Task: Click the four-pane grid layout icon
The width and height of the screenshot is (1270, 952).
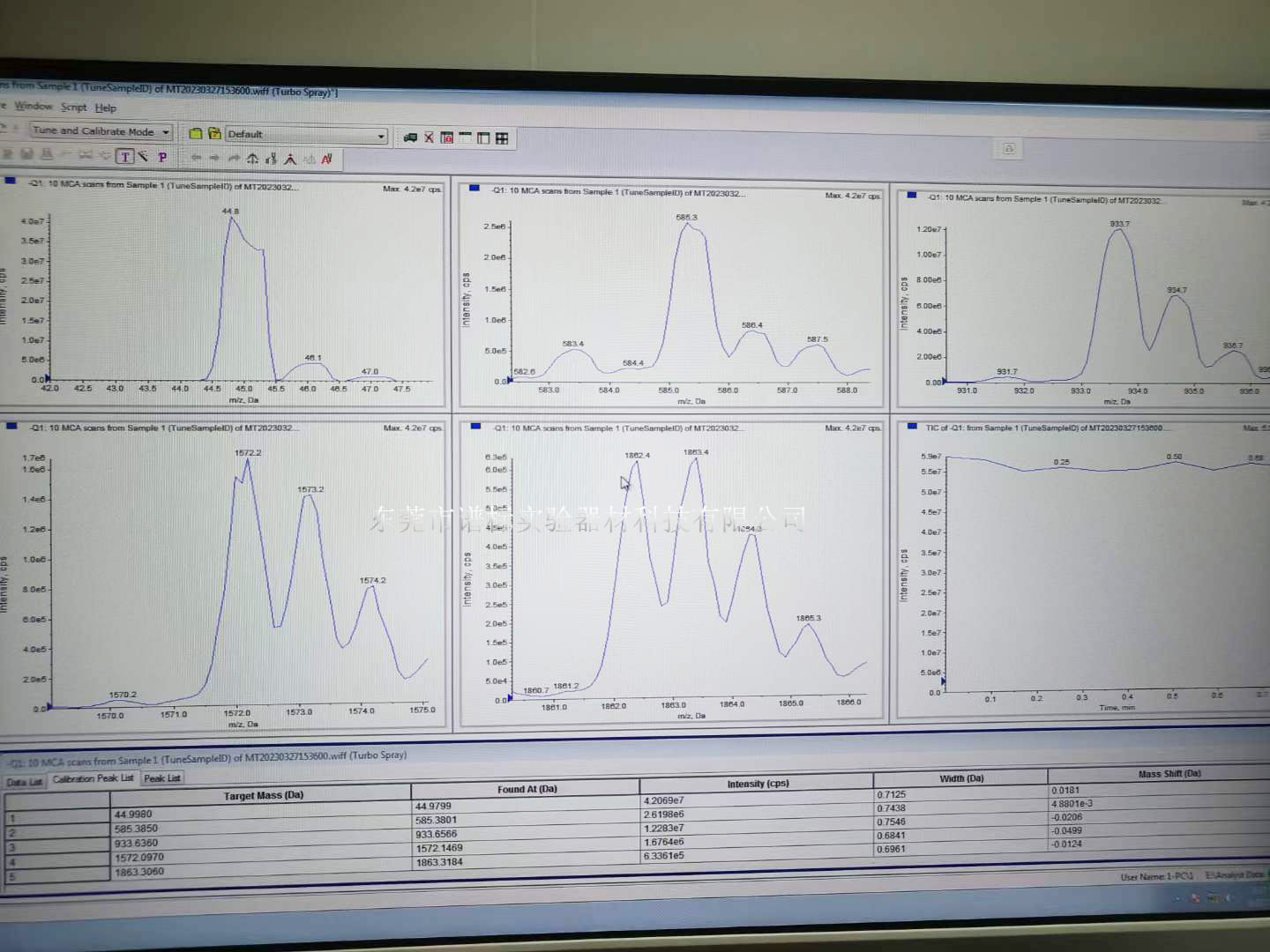Action: coord(502,138)
